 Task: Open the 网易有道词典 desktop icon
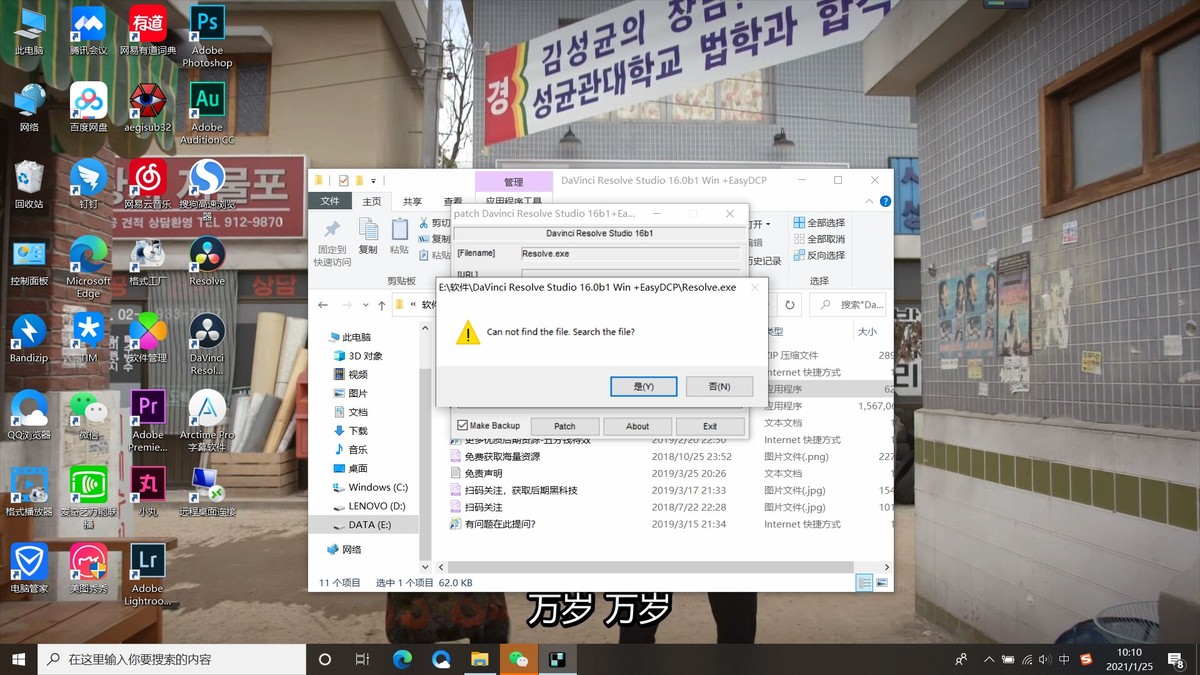point(148,30)
